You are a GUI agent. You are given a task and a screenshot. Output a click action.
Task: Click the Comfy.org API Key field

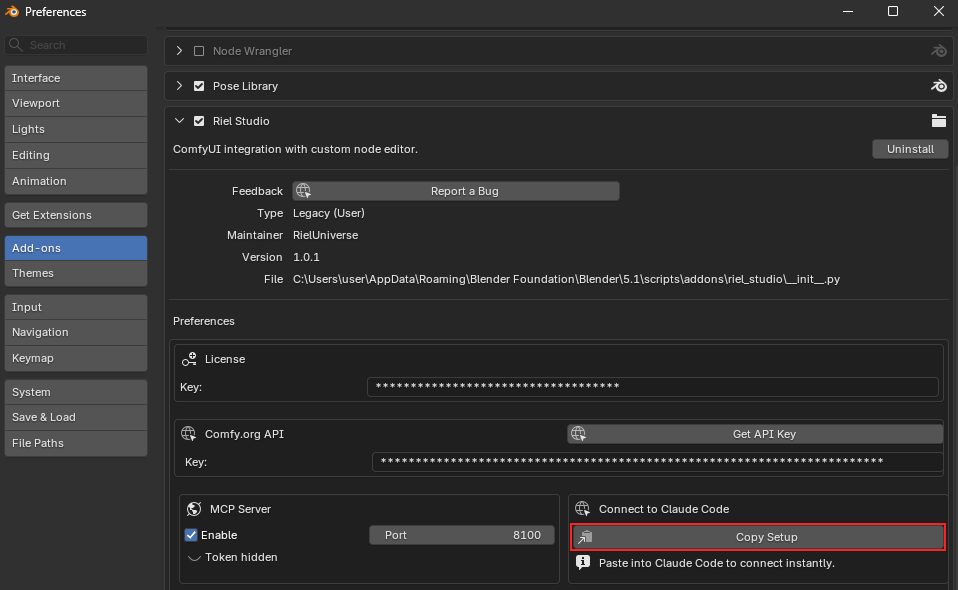point(657,462)
